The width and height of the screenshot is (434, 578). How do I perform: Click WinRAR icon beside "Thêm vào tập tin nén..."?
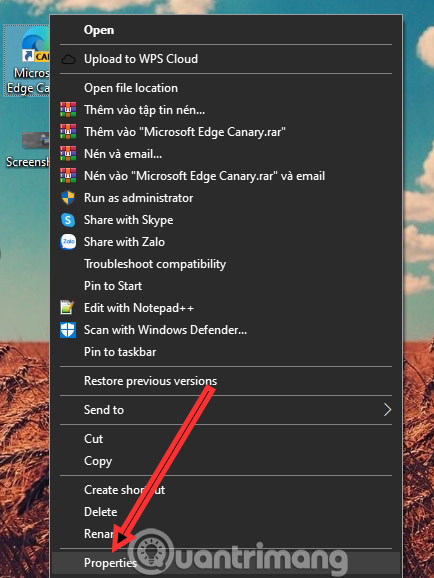[x=68, y=110]
